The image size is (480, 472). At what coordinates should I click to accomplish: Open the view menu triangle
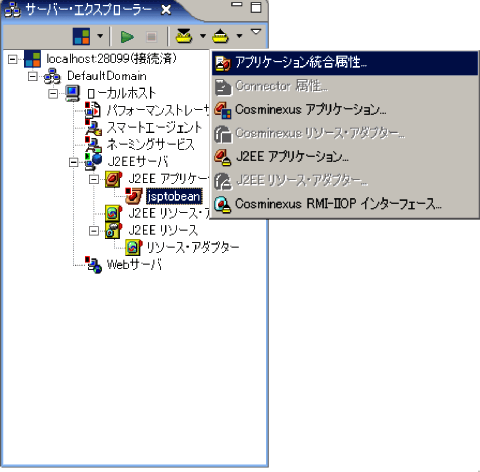(256, 32)
